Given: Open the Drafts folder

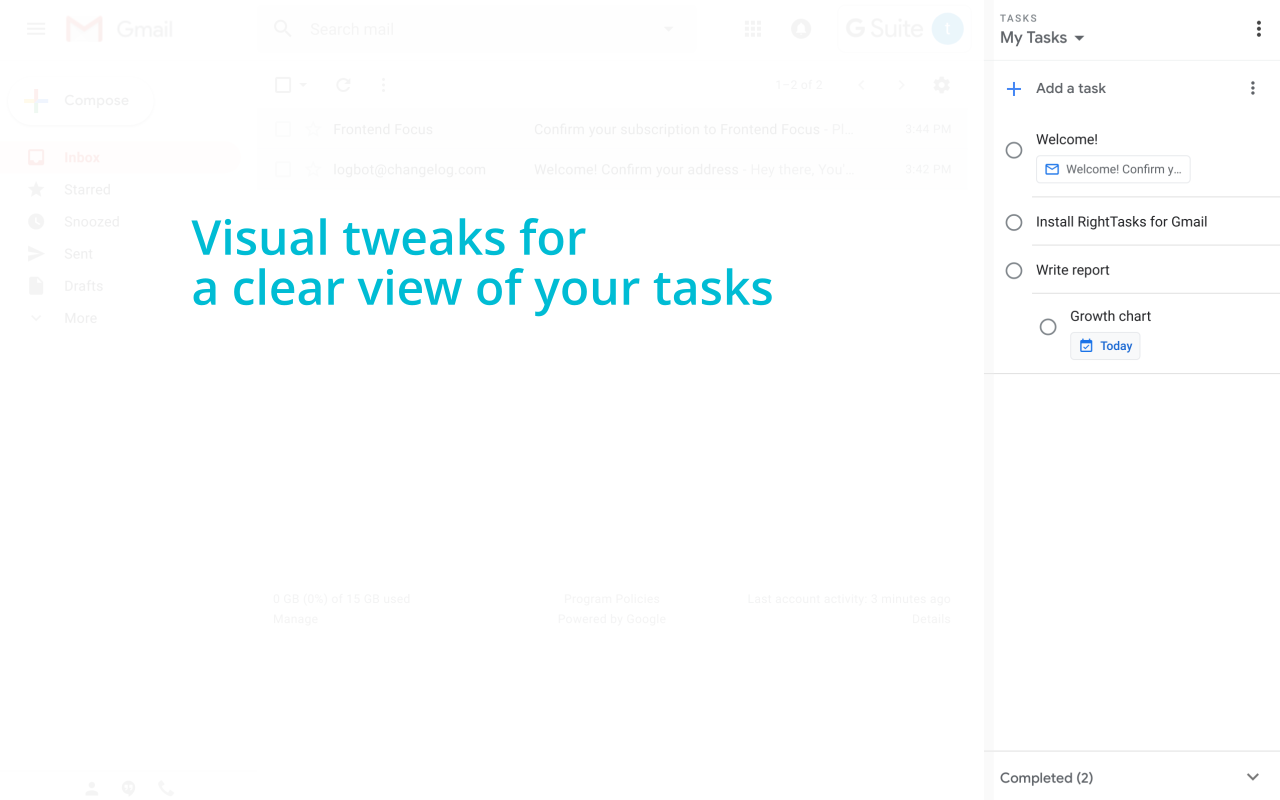Looking at the screenshot, I should point(83,285).
